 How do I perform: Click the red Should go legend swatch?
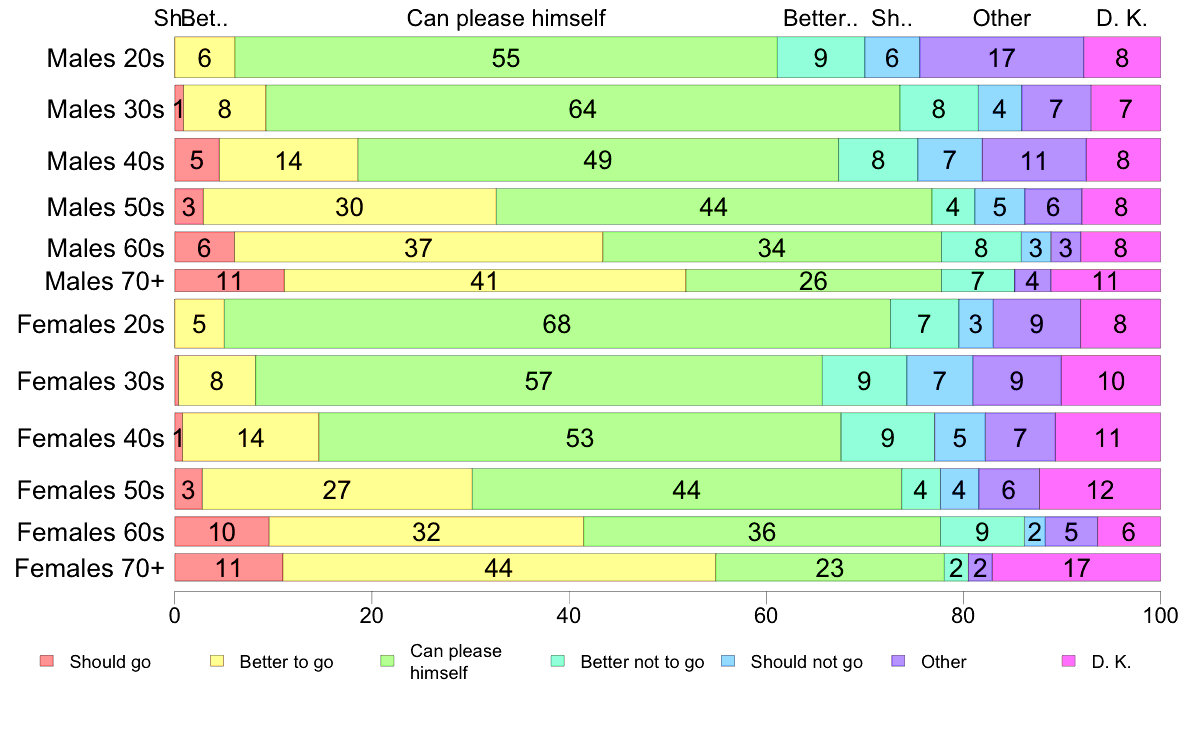click(47, 661)
